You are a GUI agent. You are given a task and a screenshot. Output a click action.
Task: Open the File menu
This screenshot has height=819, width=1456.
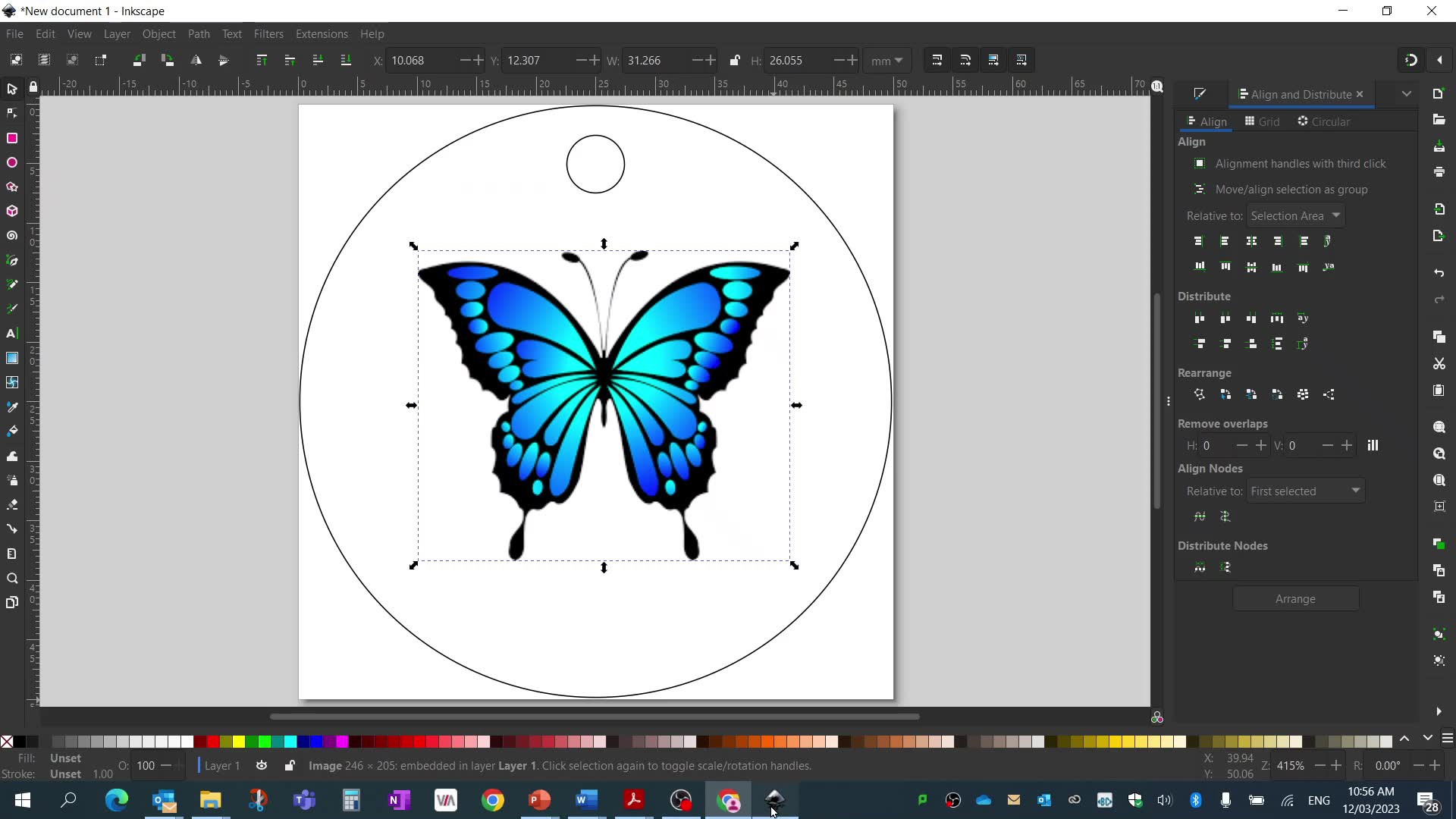14,34
